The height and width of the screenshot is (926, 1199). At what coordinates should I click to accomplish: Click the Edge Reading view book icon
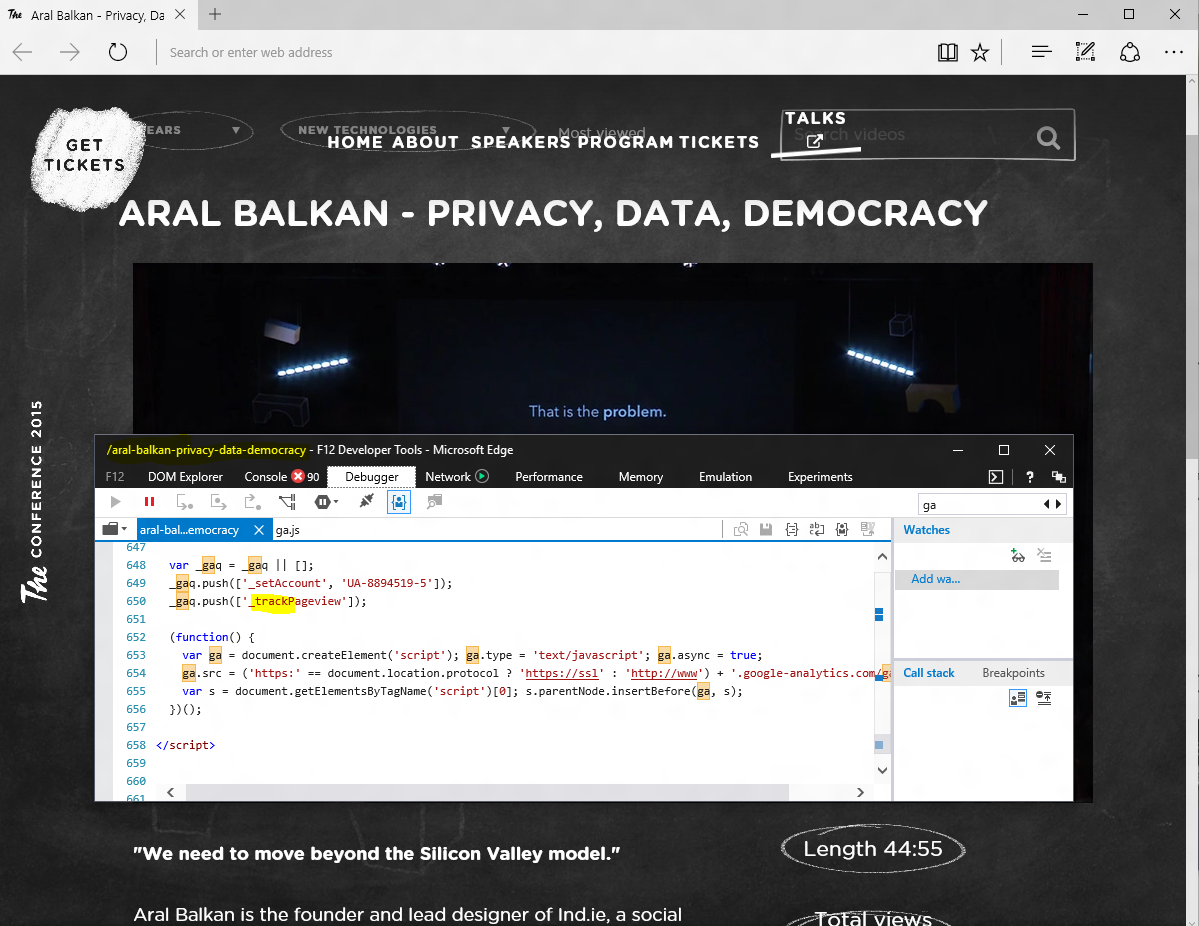947,52
